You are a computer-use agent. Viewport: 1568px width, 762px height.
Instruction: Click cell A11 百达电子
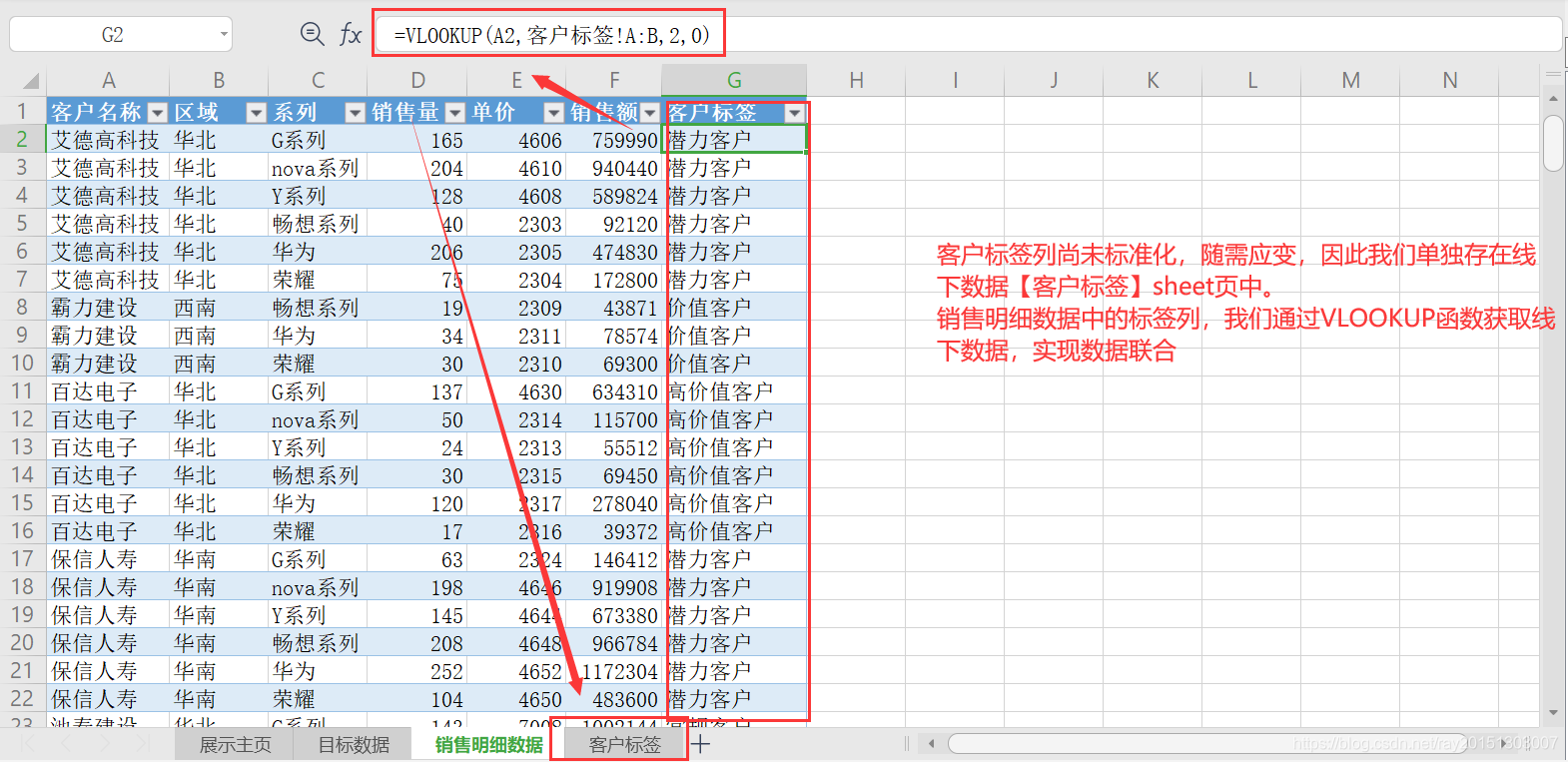[x=108, y=390]
